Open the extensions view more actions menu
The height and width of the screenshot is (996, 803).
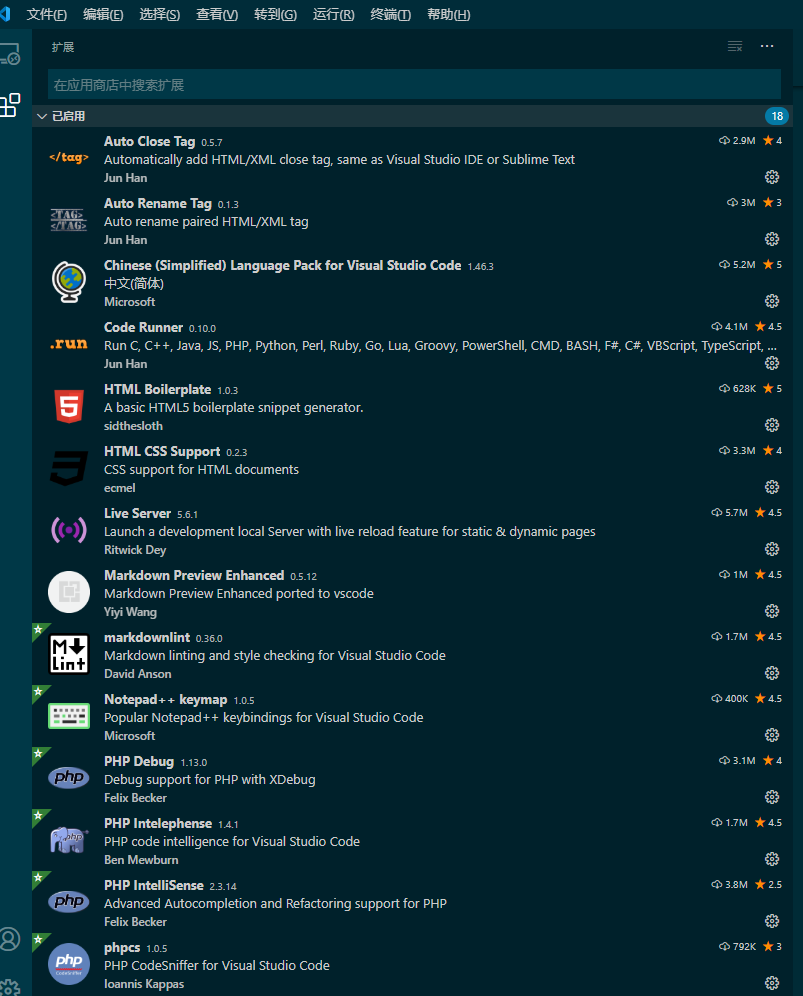pos(767,46)
